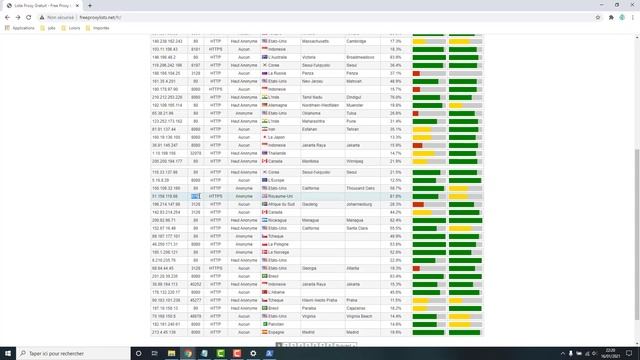Open the Windows Start menu
Viewport: 640px width, 360px height.
click(x=8, y=353)
